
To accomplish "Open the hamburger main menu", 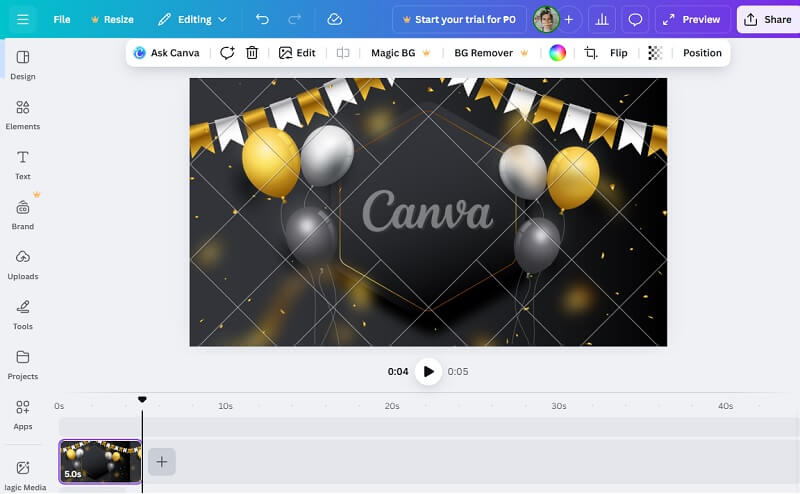I will coord(22,19).
